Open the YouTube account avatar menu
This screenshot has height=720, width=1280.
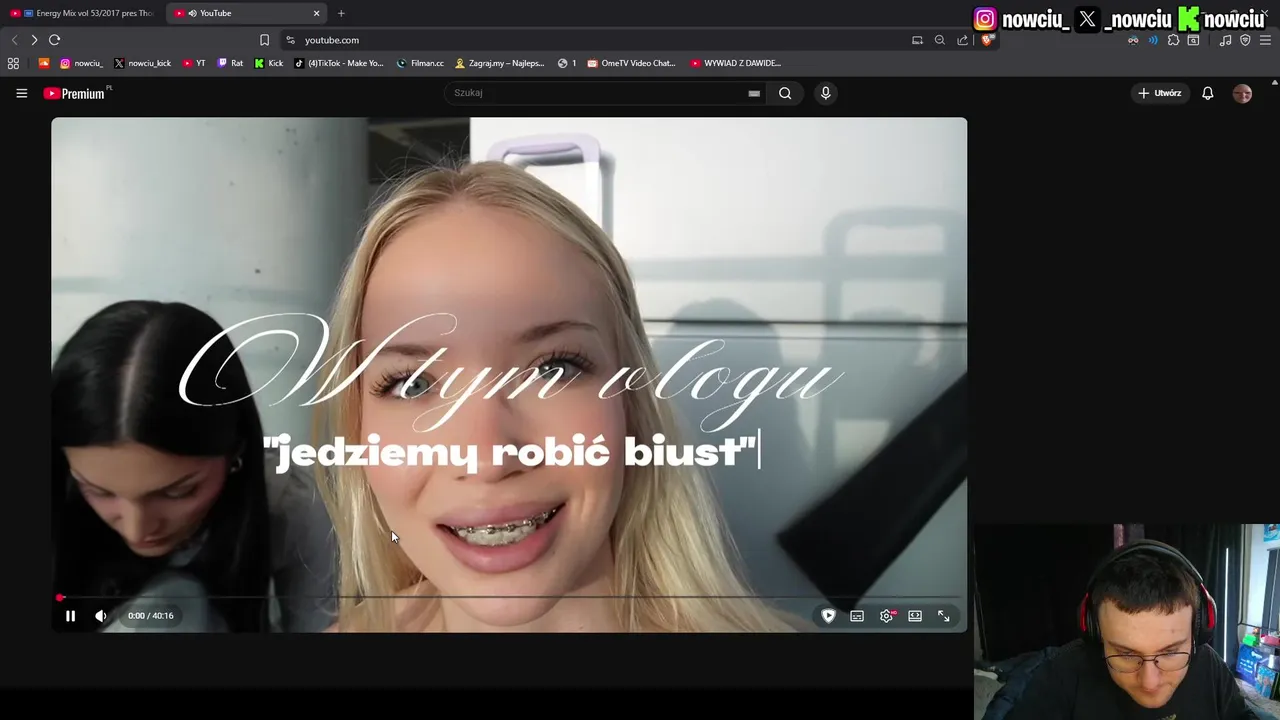pos(1242,93)
